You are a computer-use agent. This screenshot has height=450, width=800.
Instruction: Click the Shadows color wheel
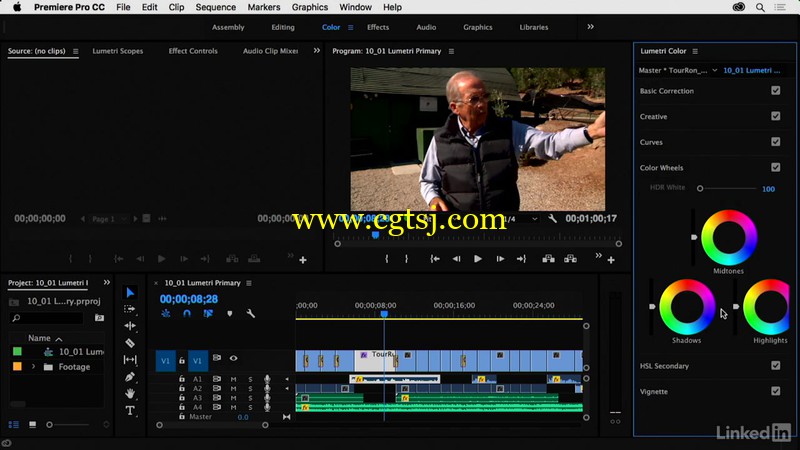pos(687,307)
